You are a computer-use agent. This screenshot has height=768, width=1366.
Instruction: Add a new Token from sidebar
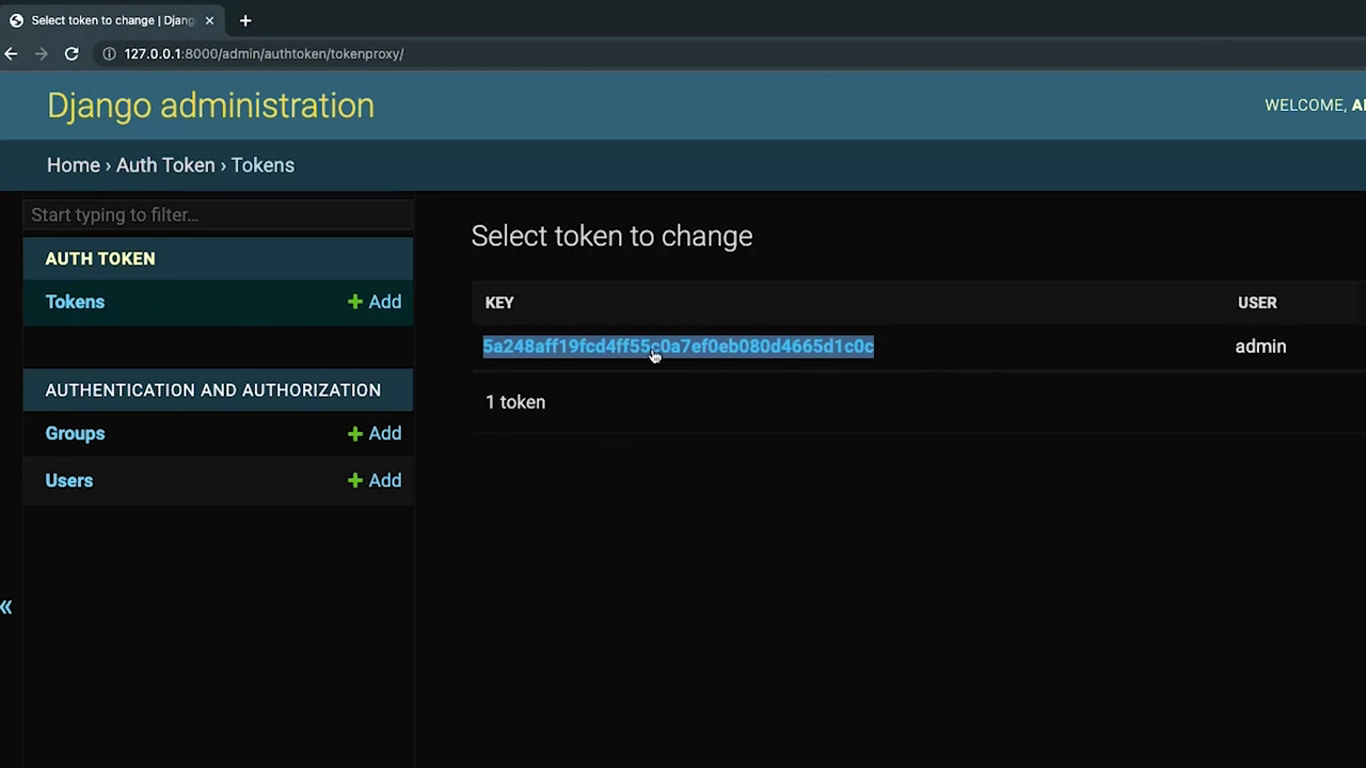(x=374, y=302)
